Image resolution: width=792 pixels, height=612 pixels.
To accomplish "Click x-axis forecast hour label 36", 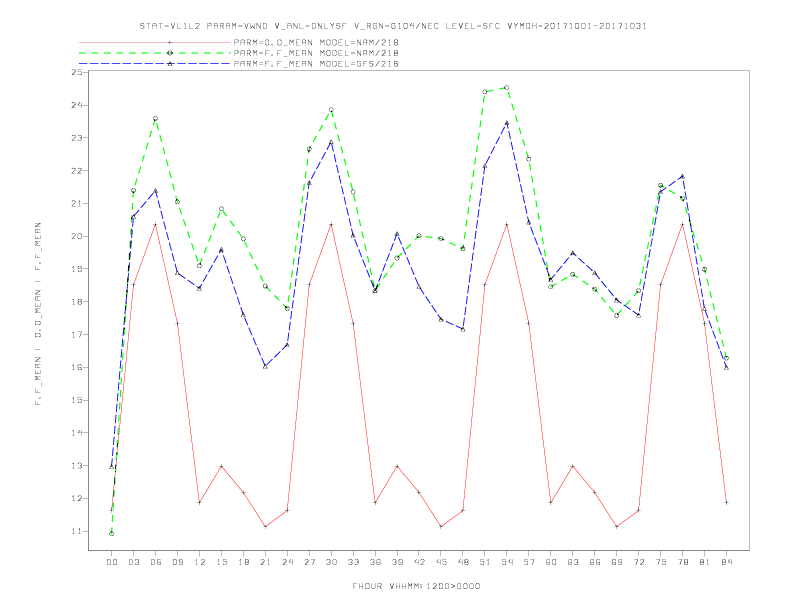I will 375,562.
